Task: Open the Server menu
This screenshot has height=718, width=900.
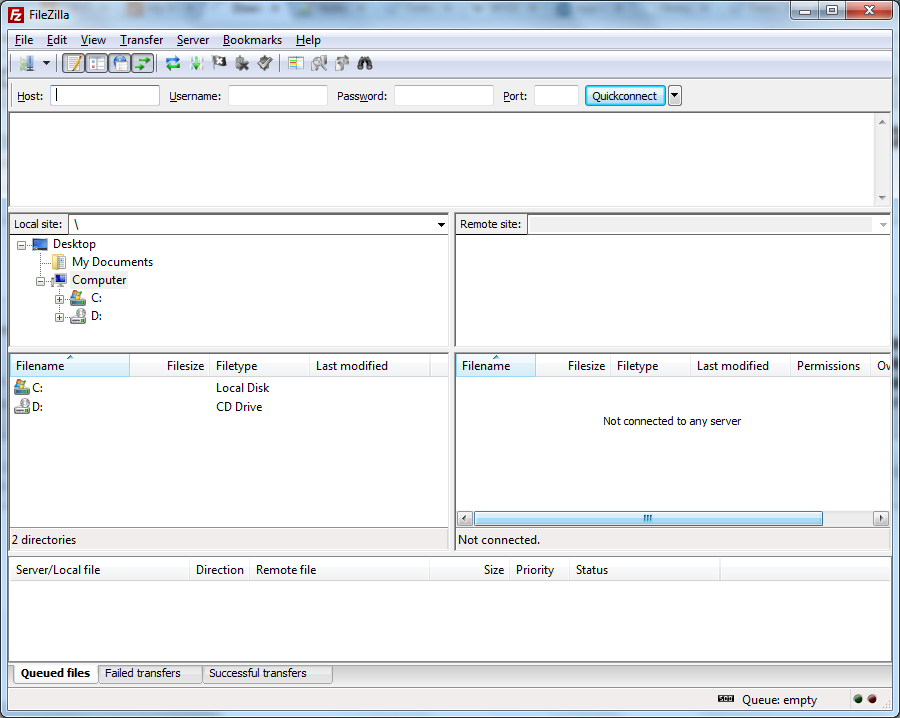Action: (192, 40)
